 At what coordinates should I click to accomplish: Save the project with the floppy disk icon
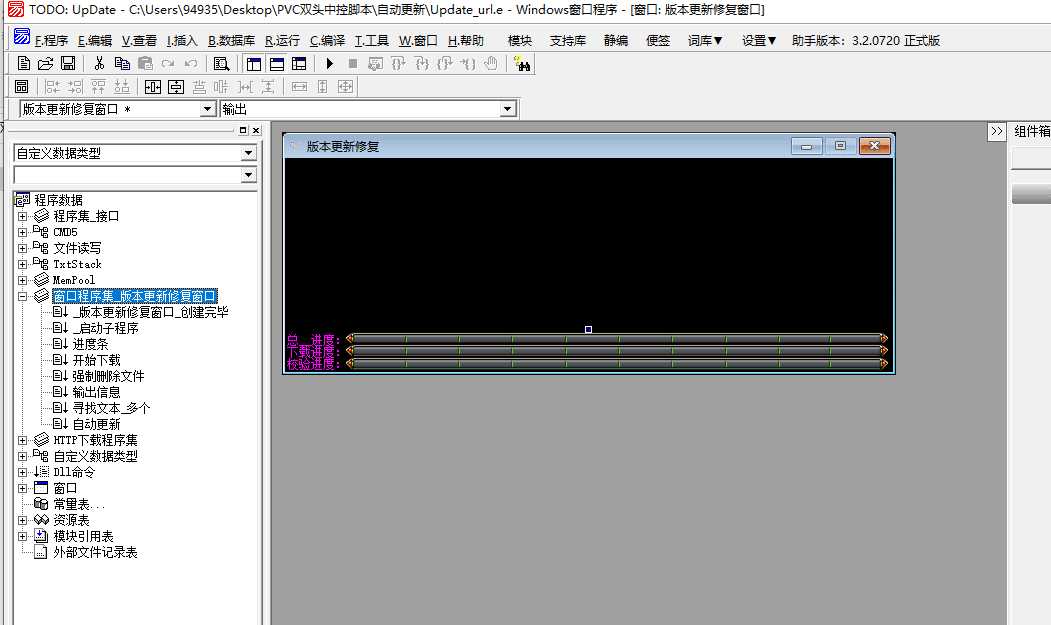tap(68, 63)
